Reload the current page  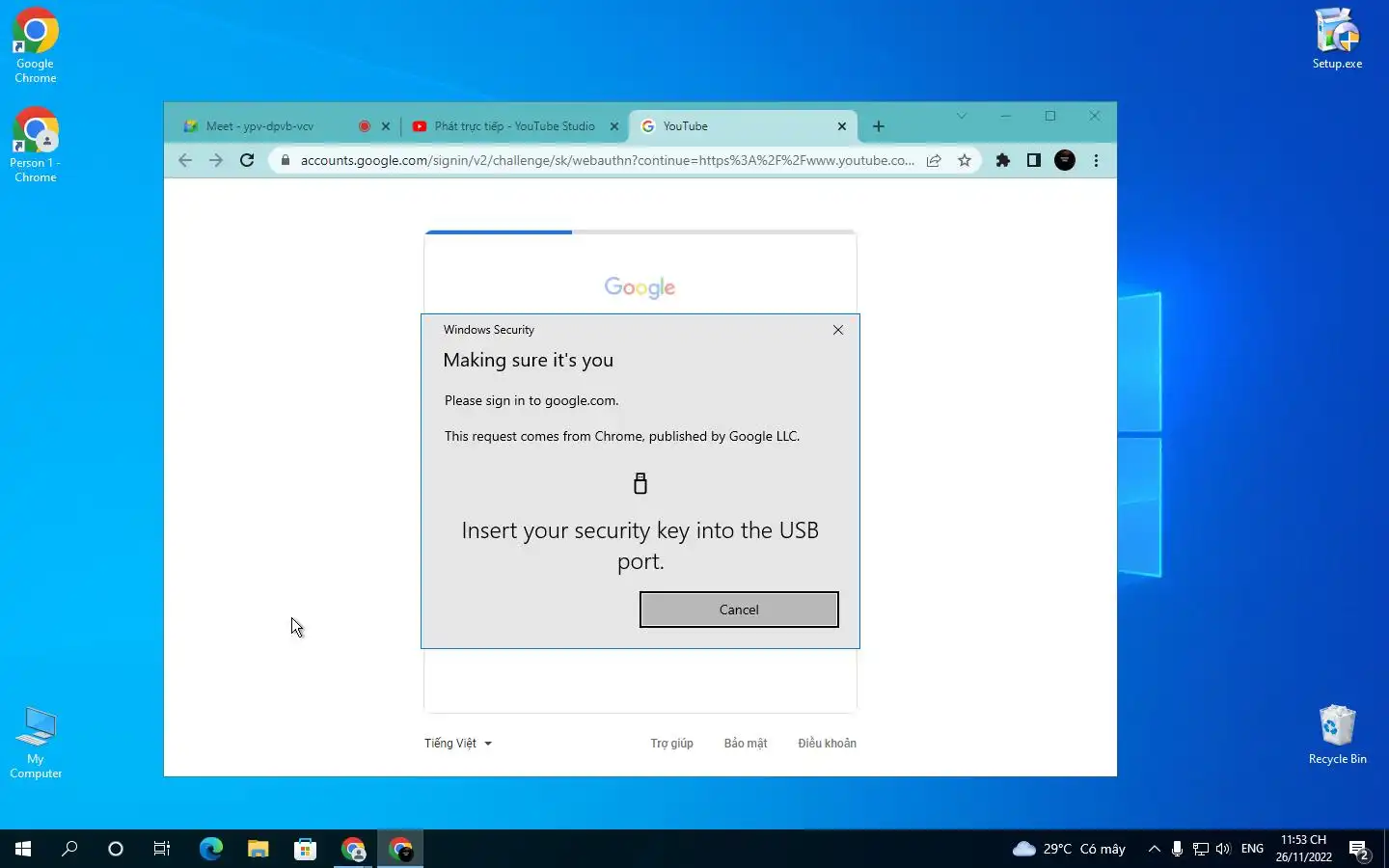(x=247, y=160)
